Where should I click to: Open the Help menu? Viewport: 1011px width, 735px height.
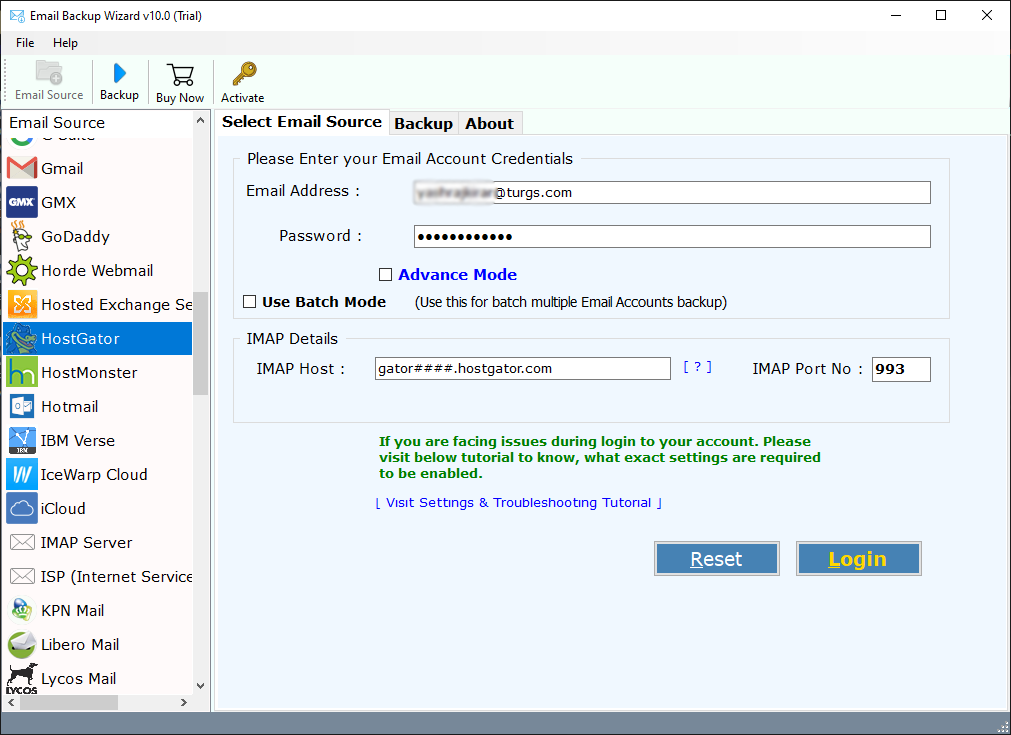65,43
